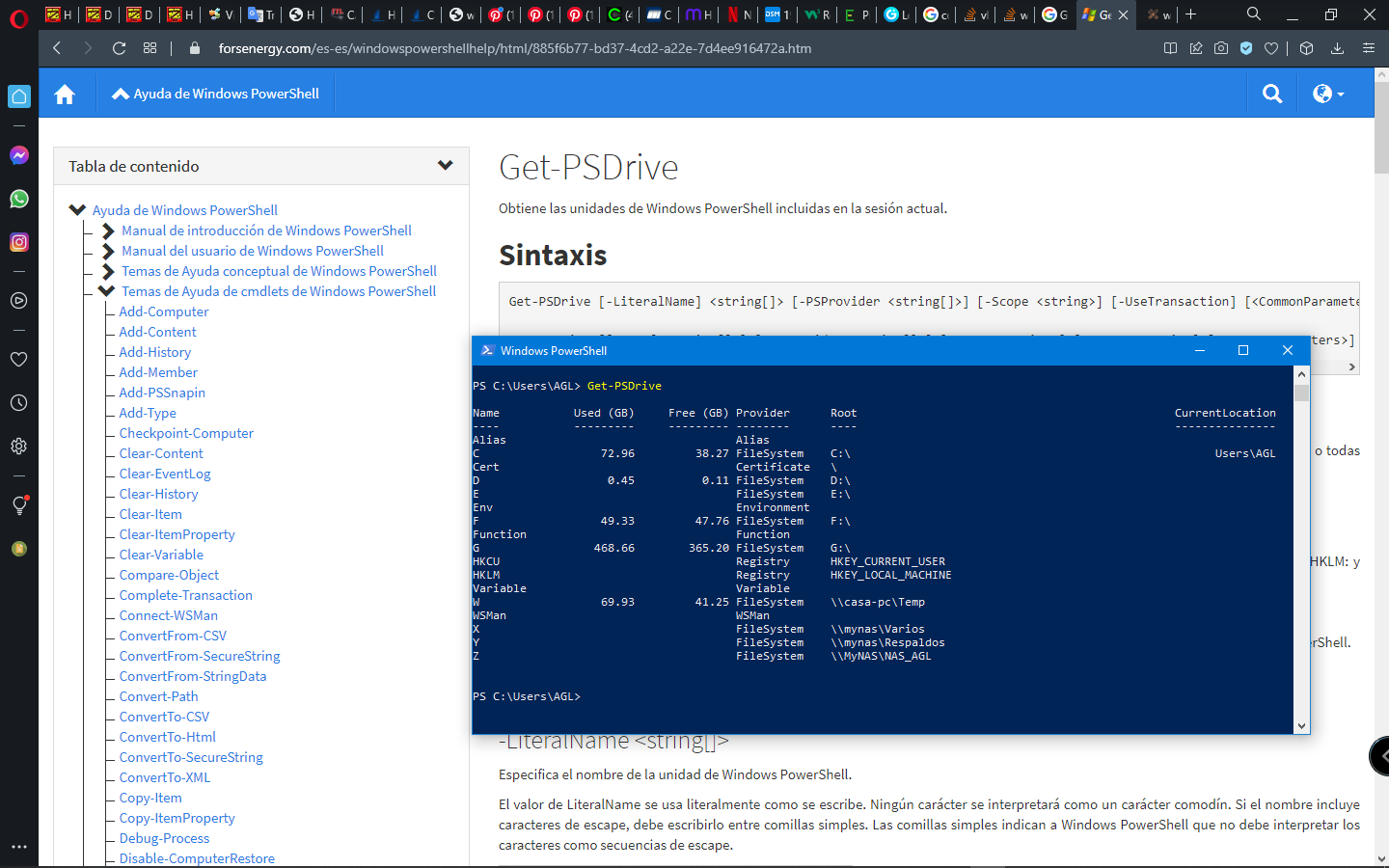This screenshot has width=1389, height=868.
Task: Expand Temas de Ayuda conceptual node arrow
Action: click(108, 271)
